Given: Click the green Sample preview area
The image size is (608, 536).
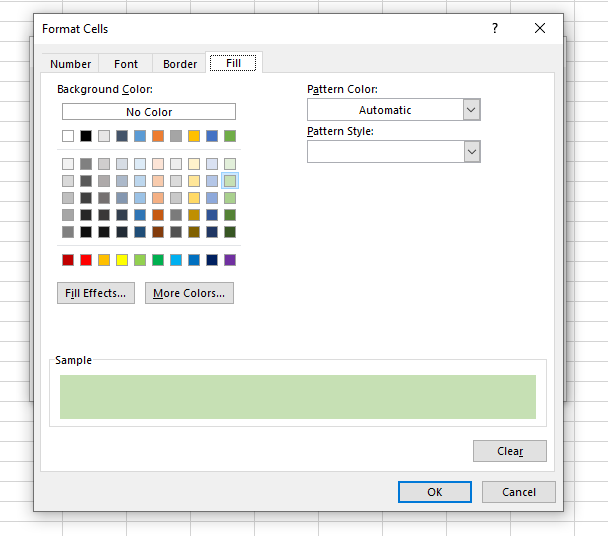Looking at the screenshot, I should point(298,397).
